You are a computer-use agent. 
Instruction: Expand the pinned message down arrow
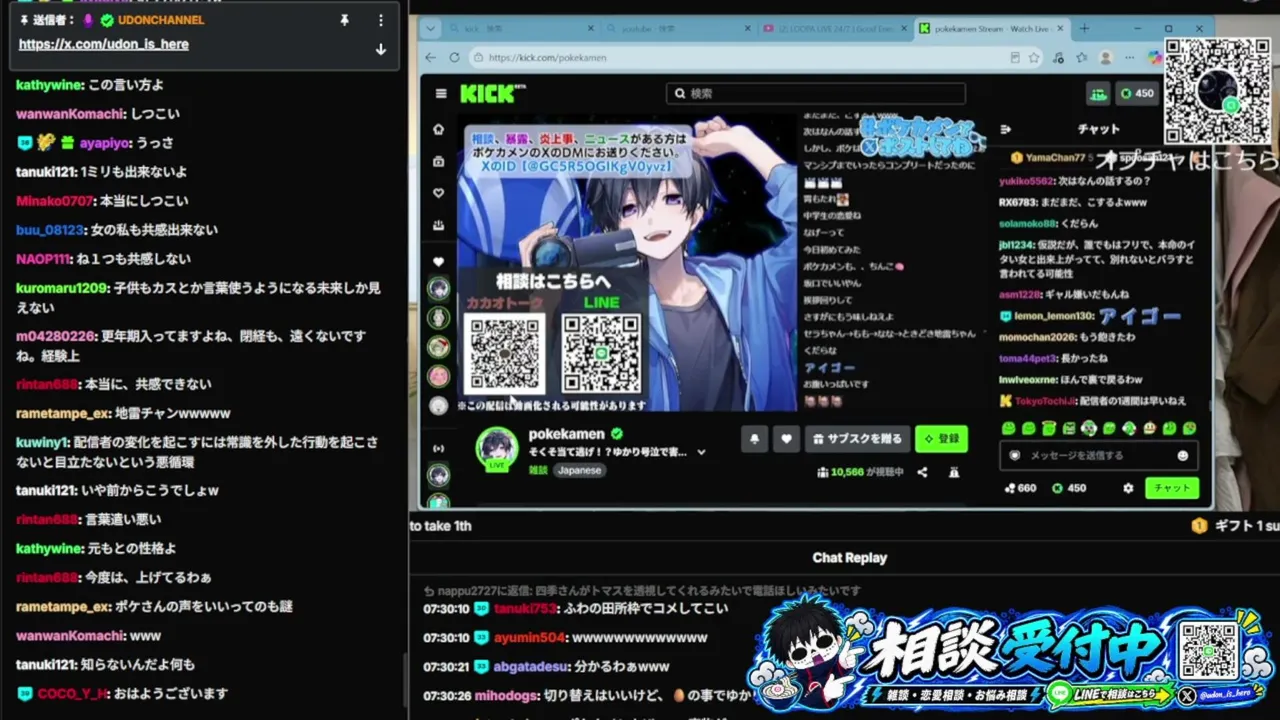(x=380, y=49)
